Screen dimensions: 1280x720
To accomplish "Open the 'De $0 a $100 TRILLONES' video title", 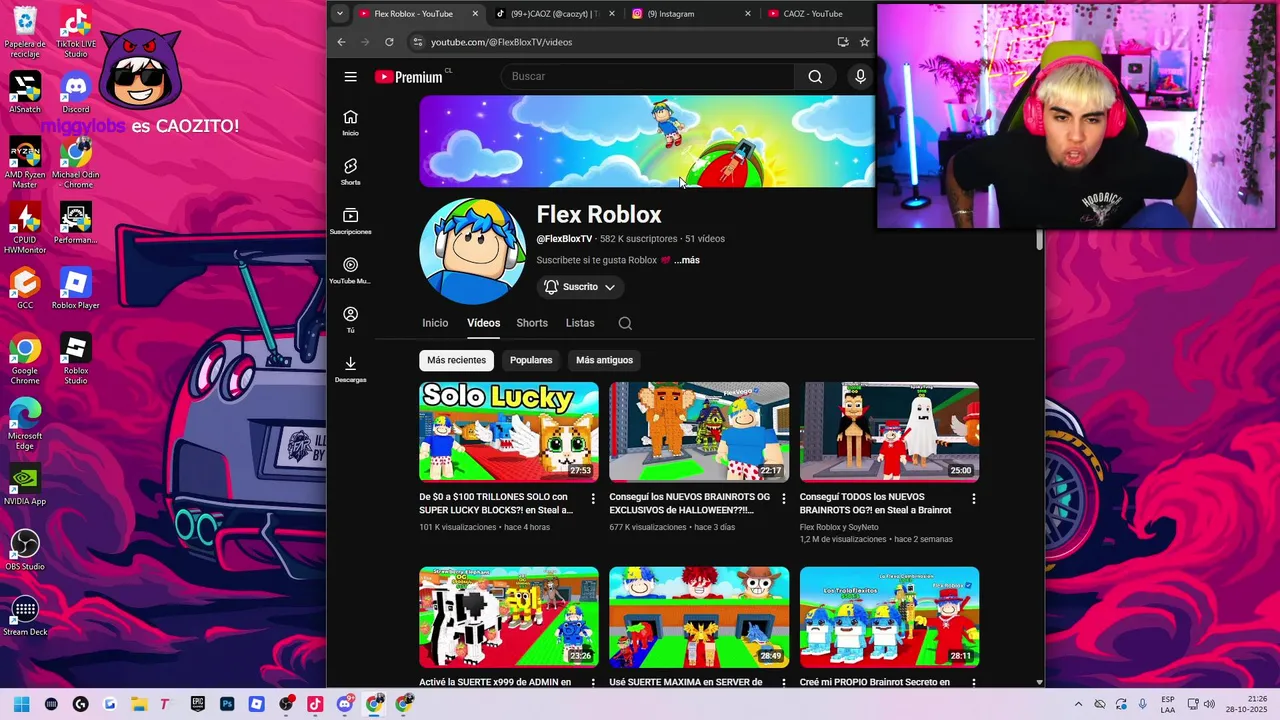I will [496, 503].
